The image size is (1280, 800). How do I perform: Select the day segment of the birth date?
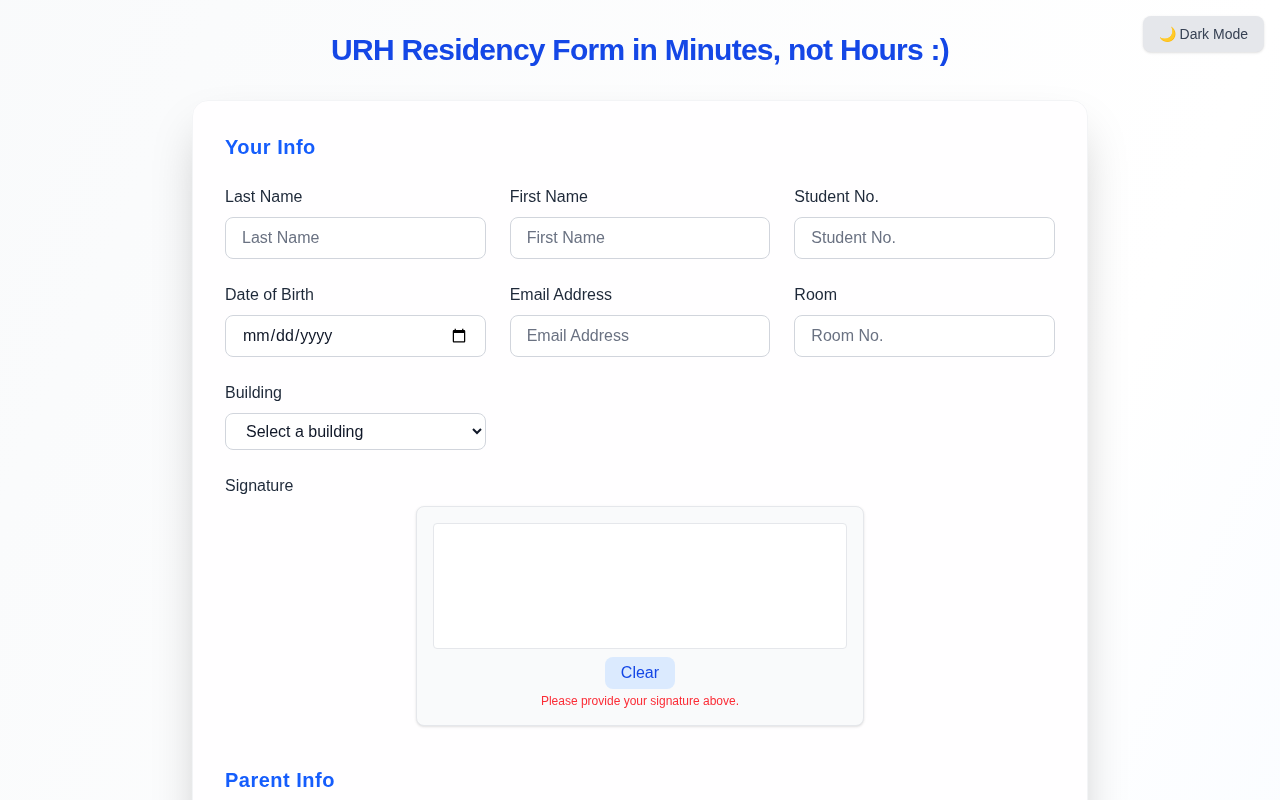(285, 336)
